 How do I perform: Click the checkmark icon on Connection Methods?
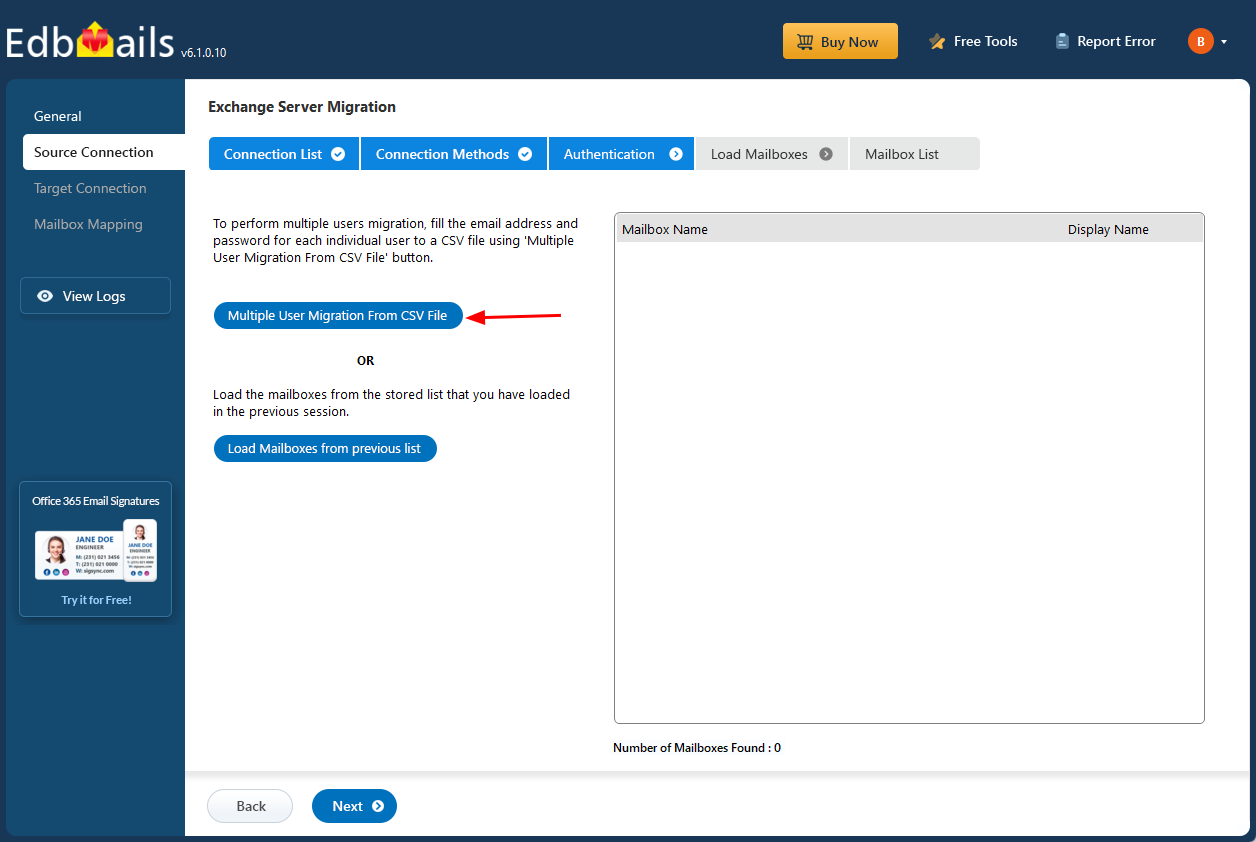pos(525,154)
